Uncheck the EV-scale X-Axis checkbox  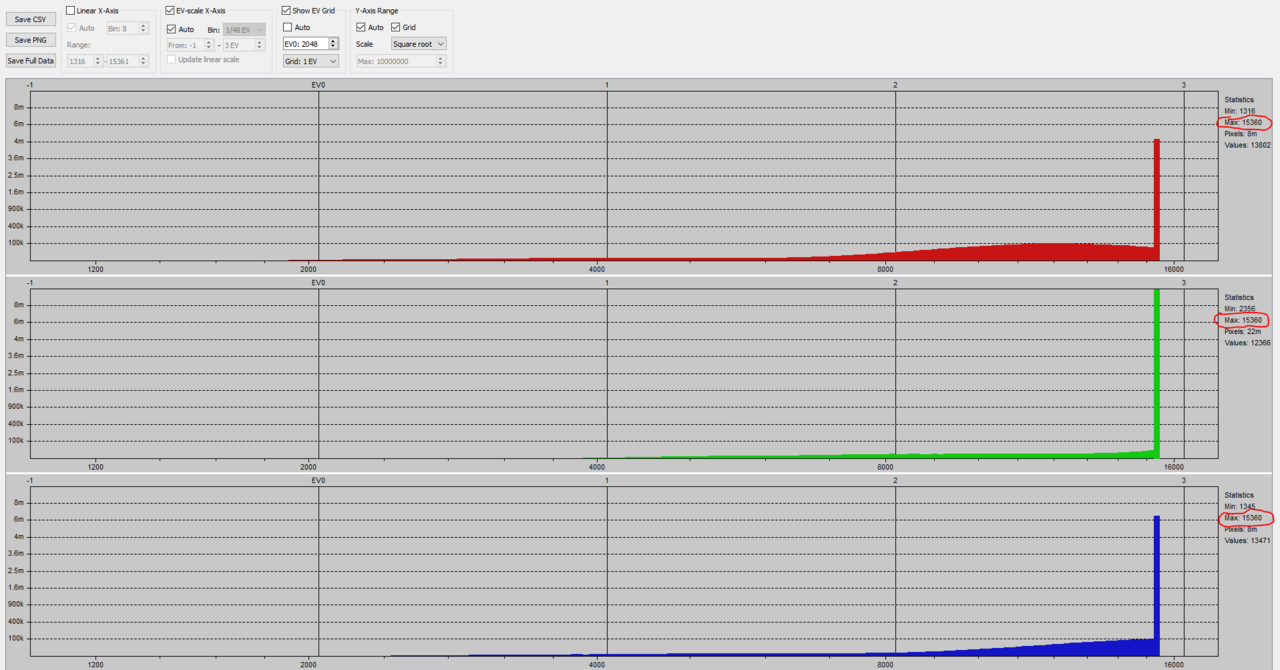tap(170, 10)
